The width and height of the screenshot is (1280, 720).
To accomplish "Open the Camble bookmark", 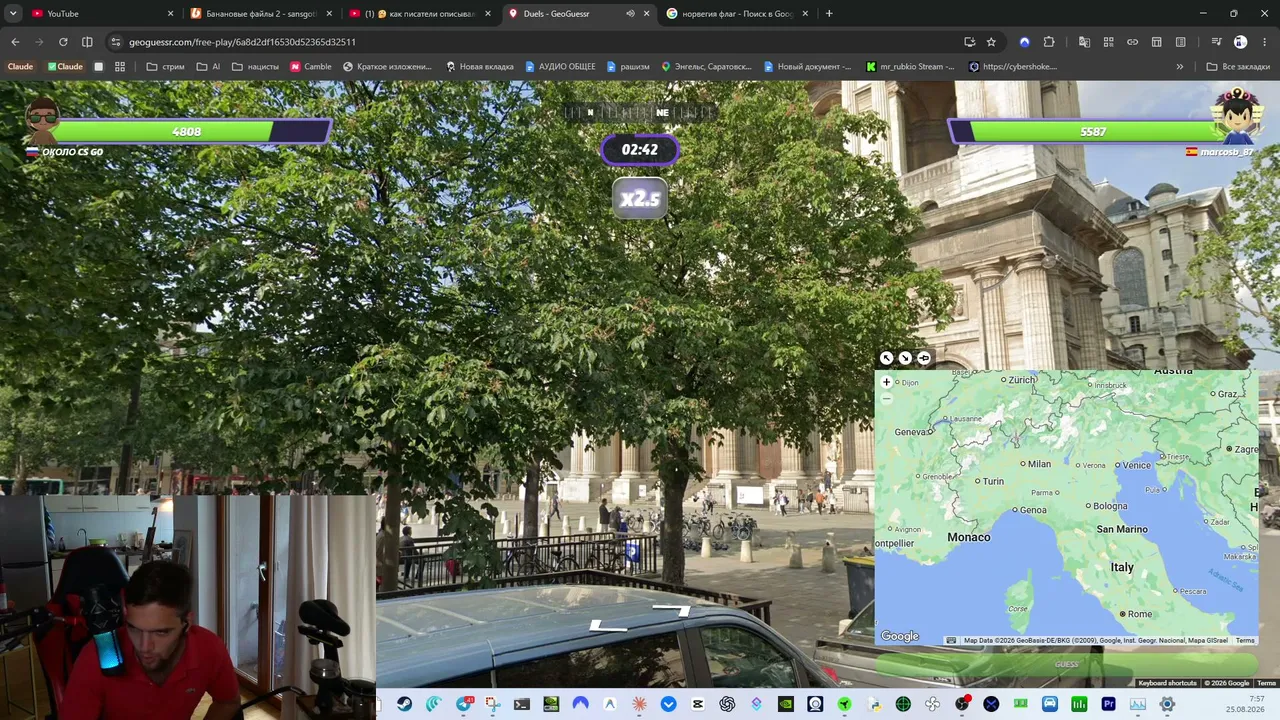I will pos(310,67).
